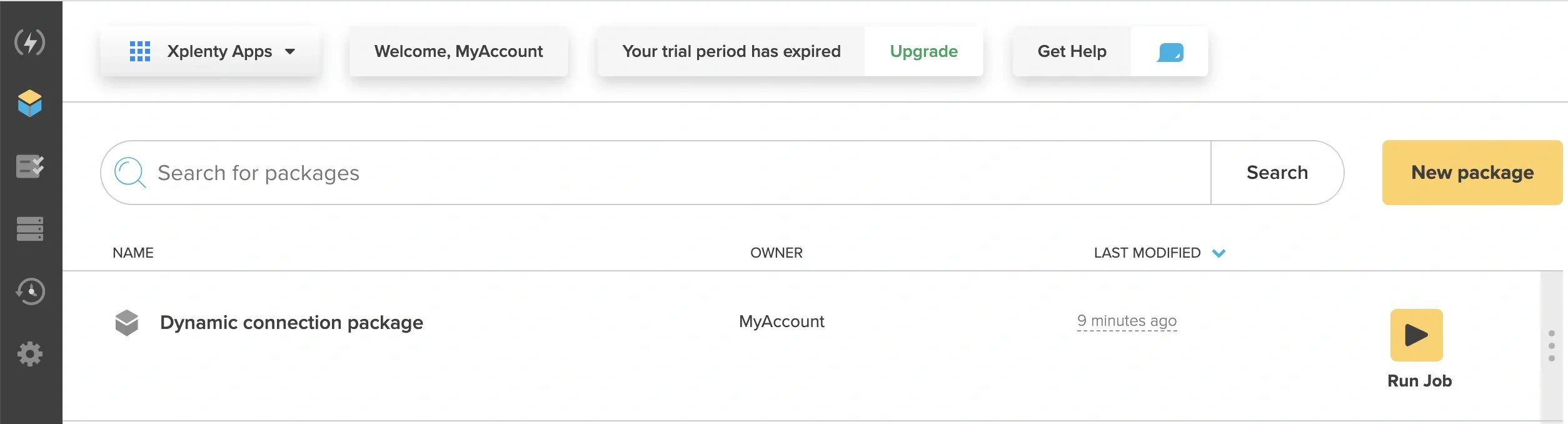Open the Schedules clock icon in sidebar

(30, 291)
